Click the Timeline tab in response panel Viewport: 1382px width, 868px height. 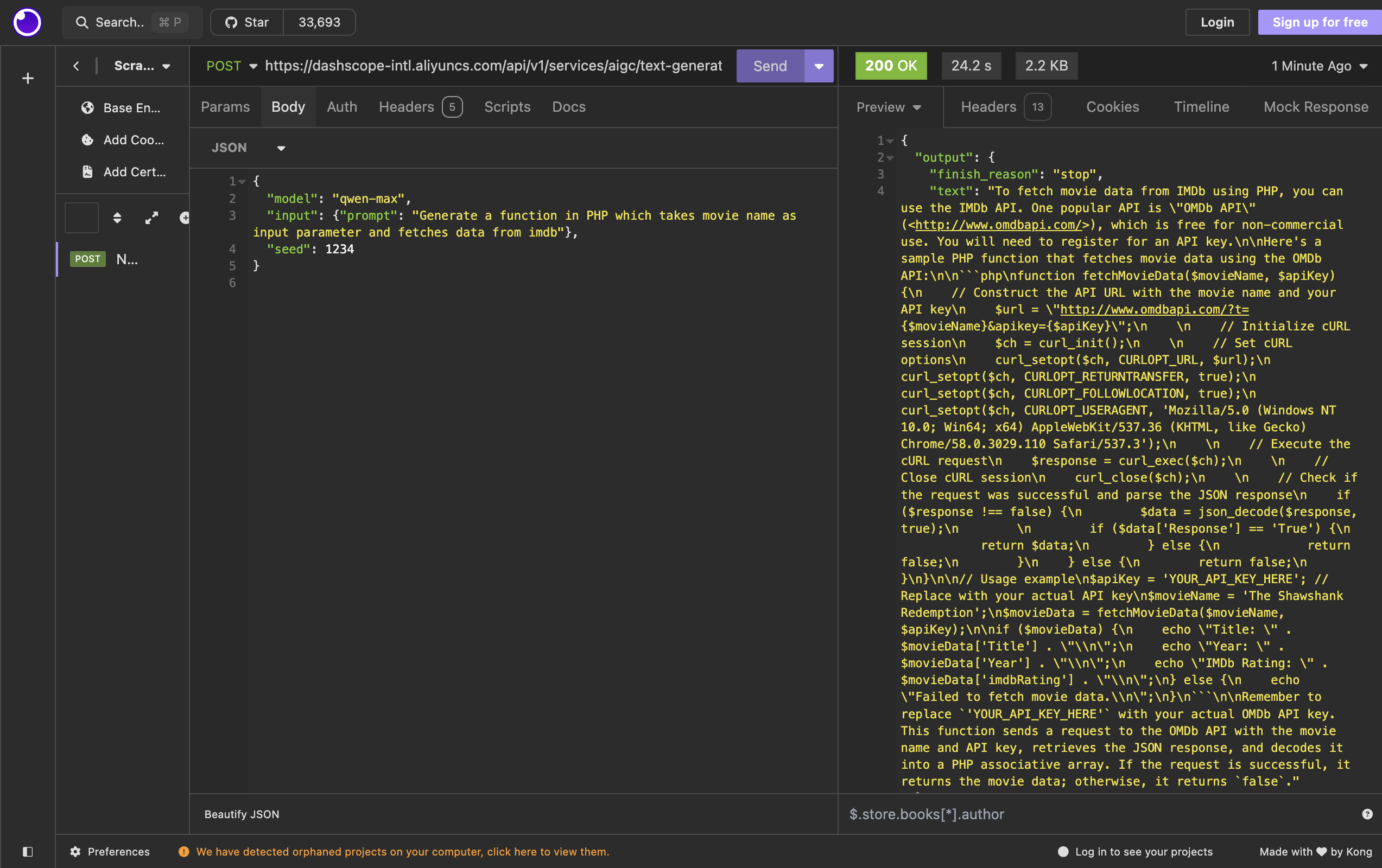[1201, 107]
